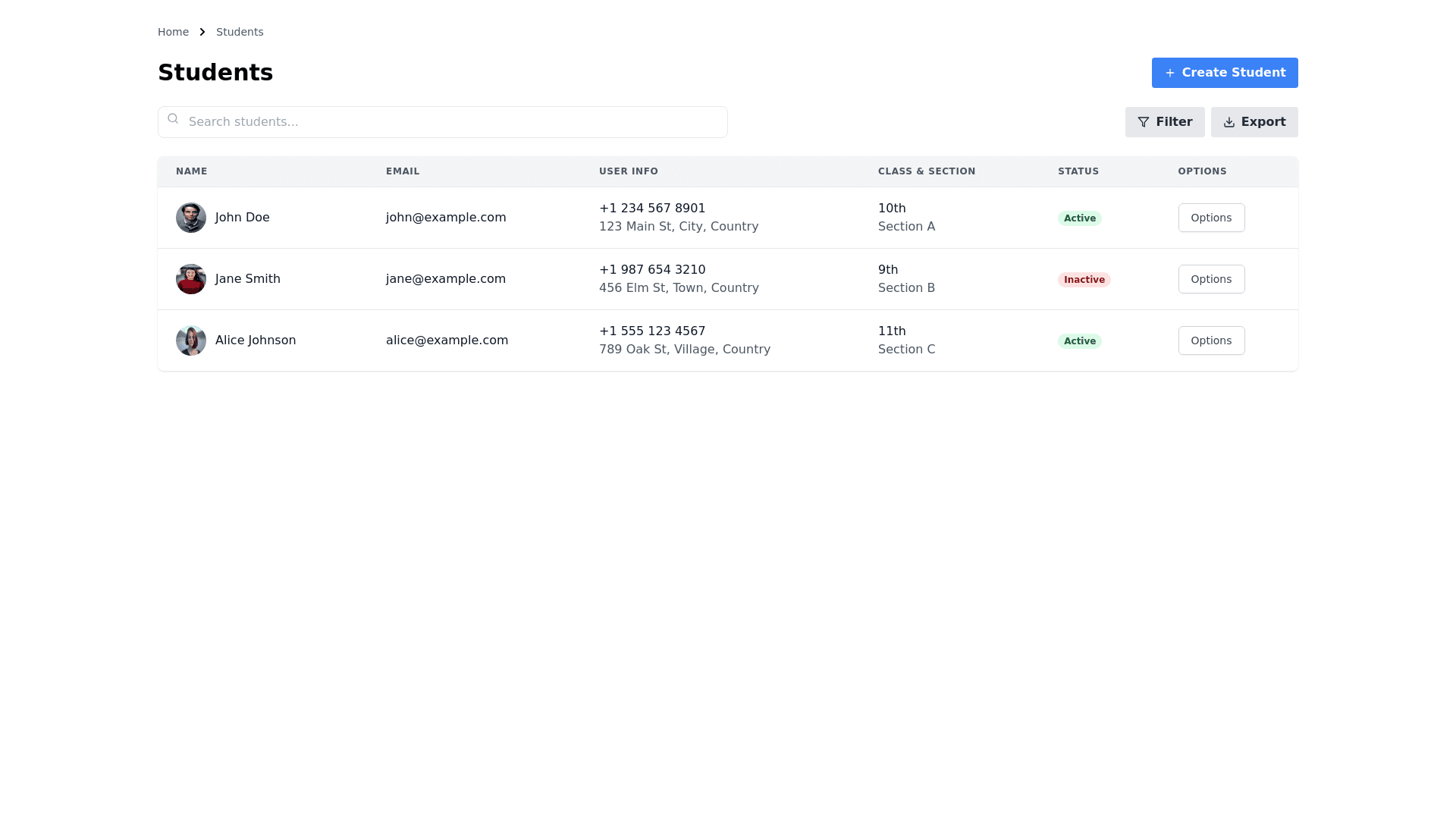Open Jane Smith's avatar picture
Viewport: 1456px width, 819px height.
pyautogui.click(x=191, y=279)
